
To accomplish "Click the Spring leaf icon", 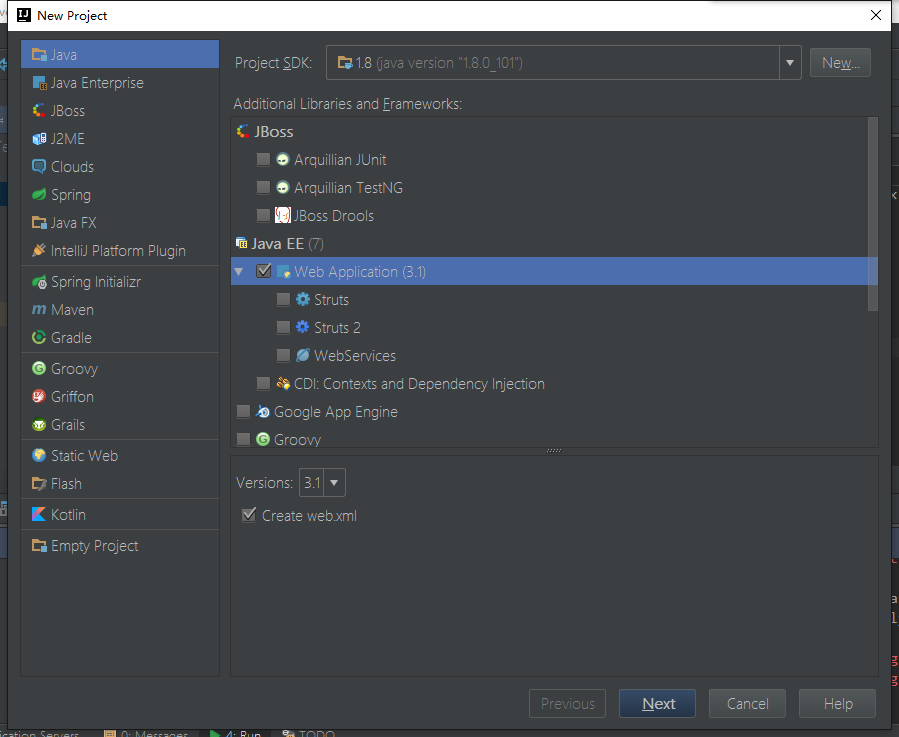I will [39, 194].
